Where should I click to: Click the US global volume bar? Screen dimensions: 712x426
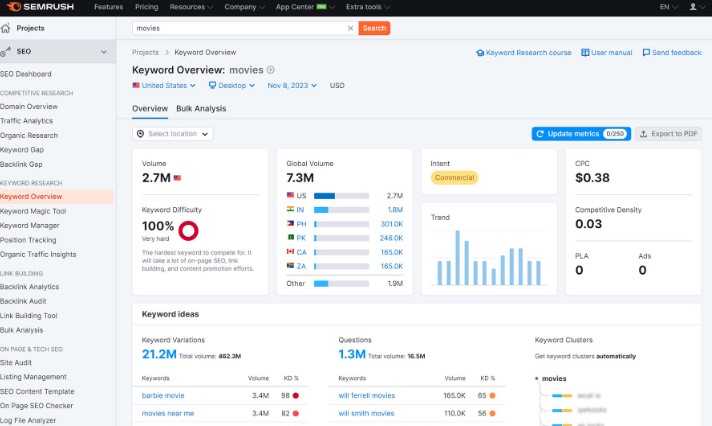tap(341, 196)
